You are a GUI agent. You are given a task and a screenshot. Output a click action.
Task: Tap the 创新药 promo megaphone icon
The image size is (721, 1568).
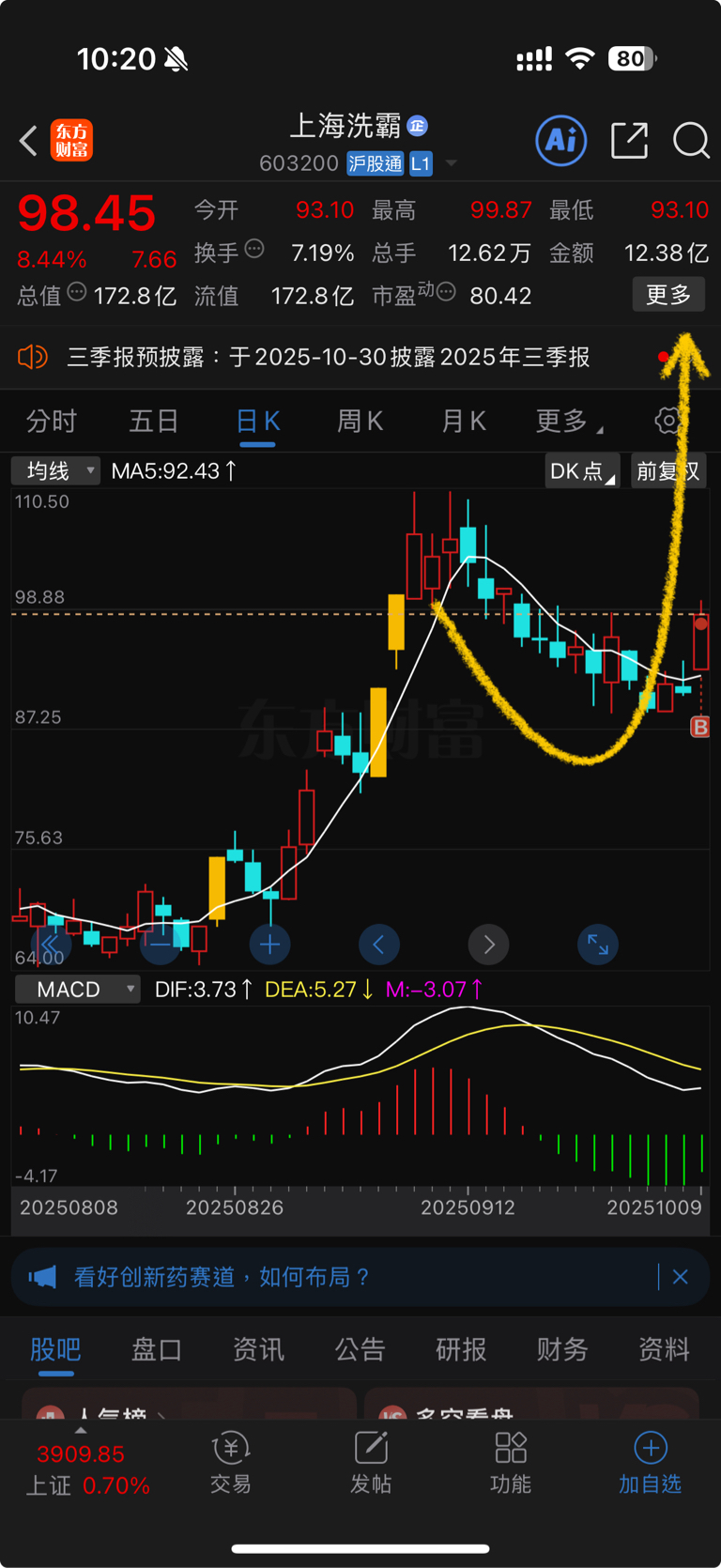coord(43,1277)
